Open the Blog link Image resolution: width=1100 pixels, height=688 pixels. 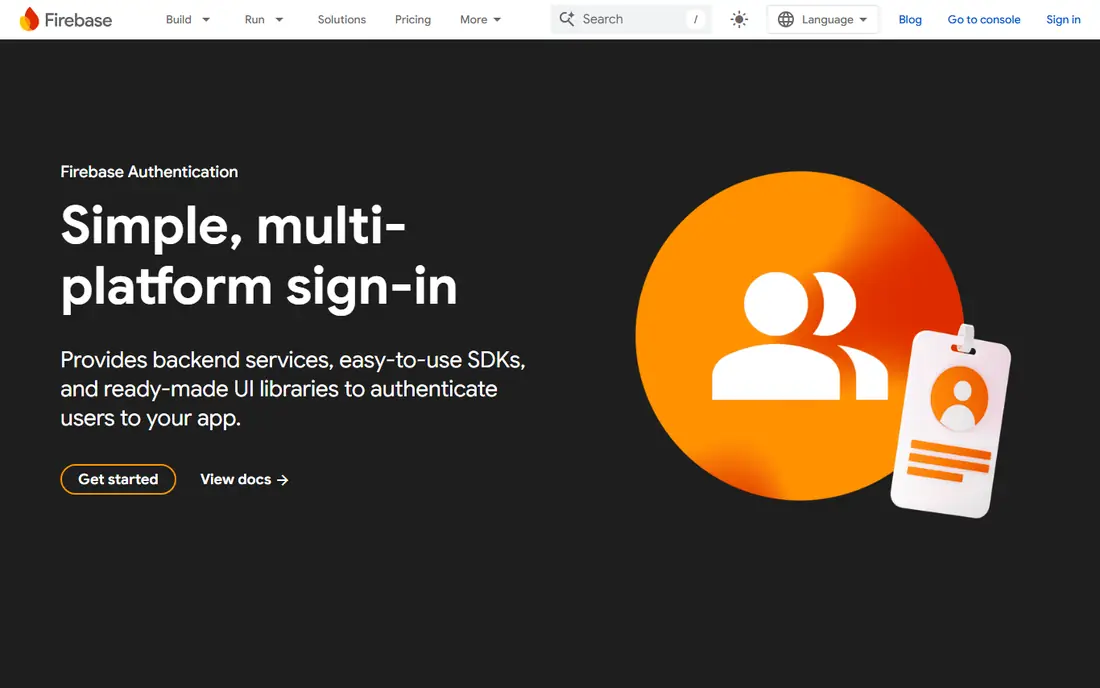[910, 20]
